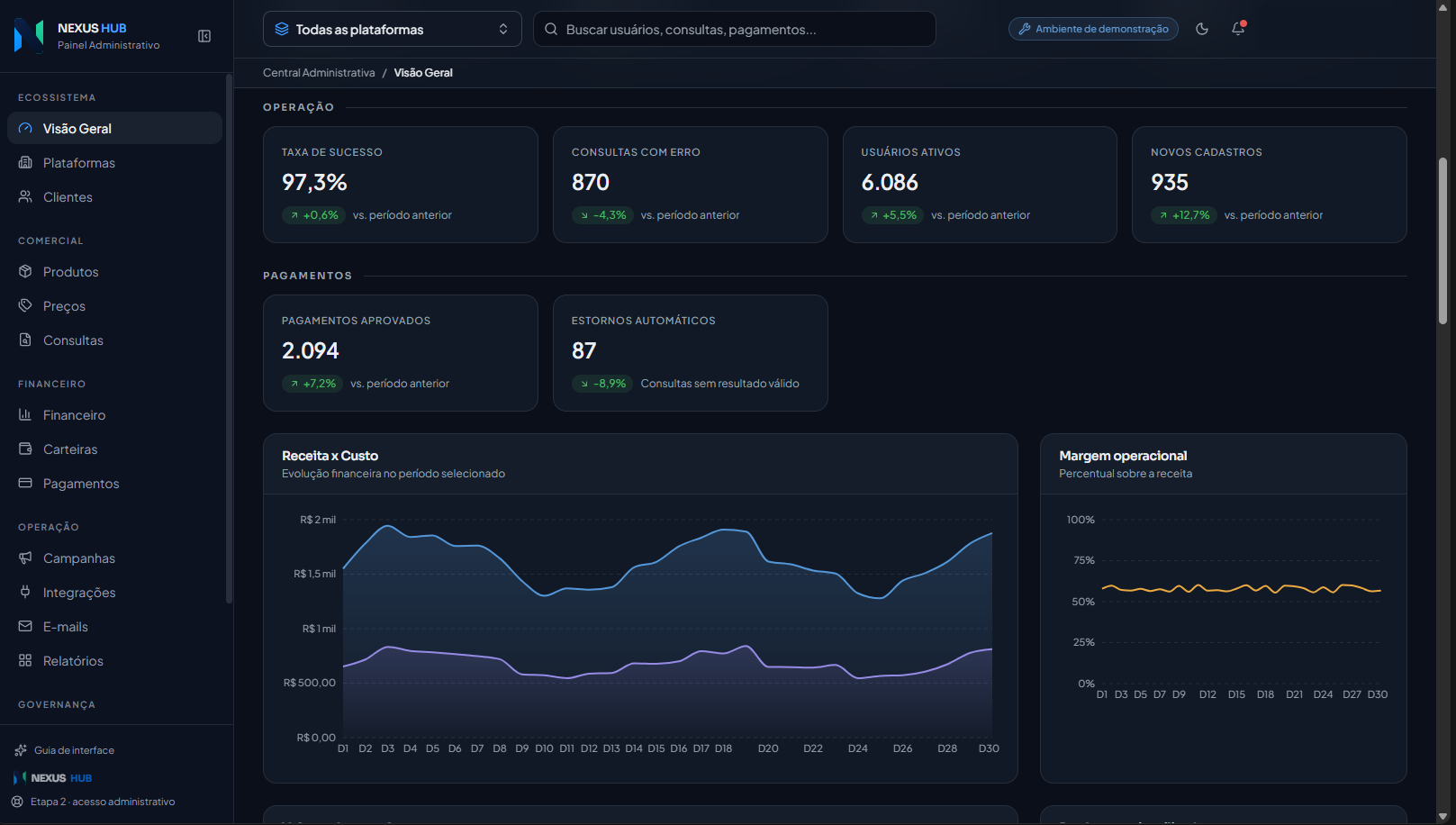Click the PAGAMENTOS section heading
1456x825 pixels.
click(308, 276)
